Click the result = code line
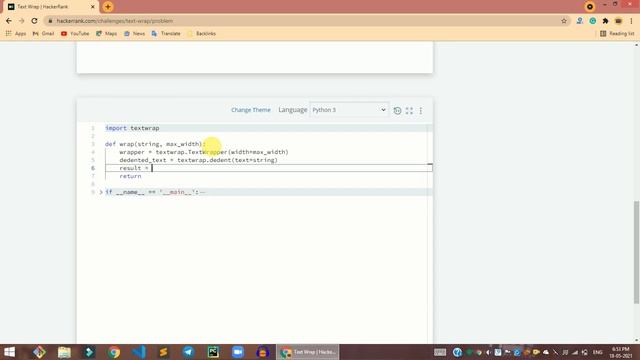640x360 pixels. (x=269, y=168)
